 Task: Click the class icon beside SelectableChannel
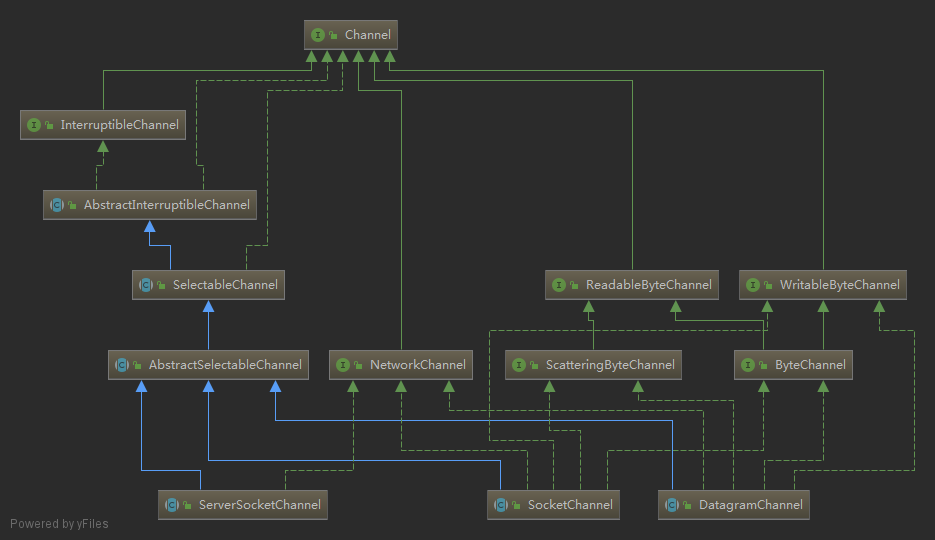coord(146,285)
